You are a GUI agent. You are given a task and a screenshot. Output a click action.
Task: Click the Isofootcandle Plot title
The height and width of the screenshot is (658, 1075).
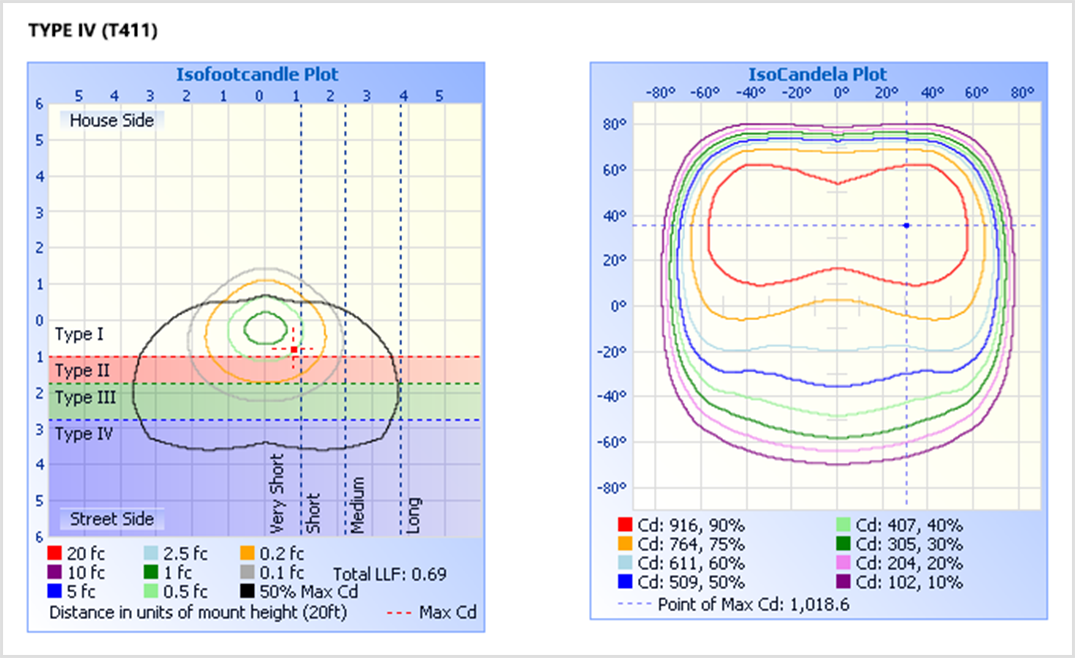[257, 74]
